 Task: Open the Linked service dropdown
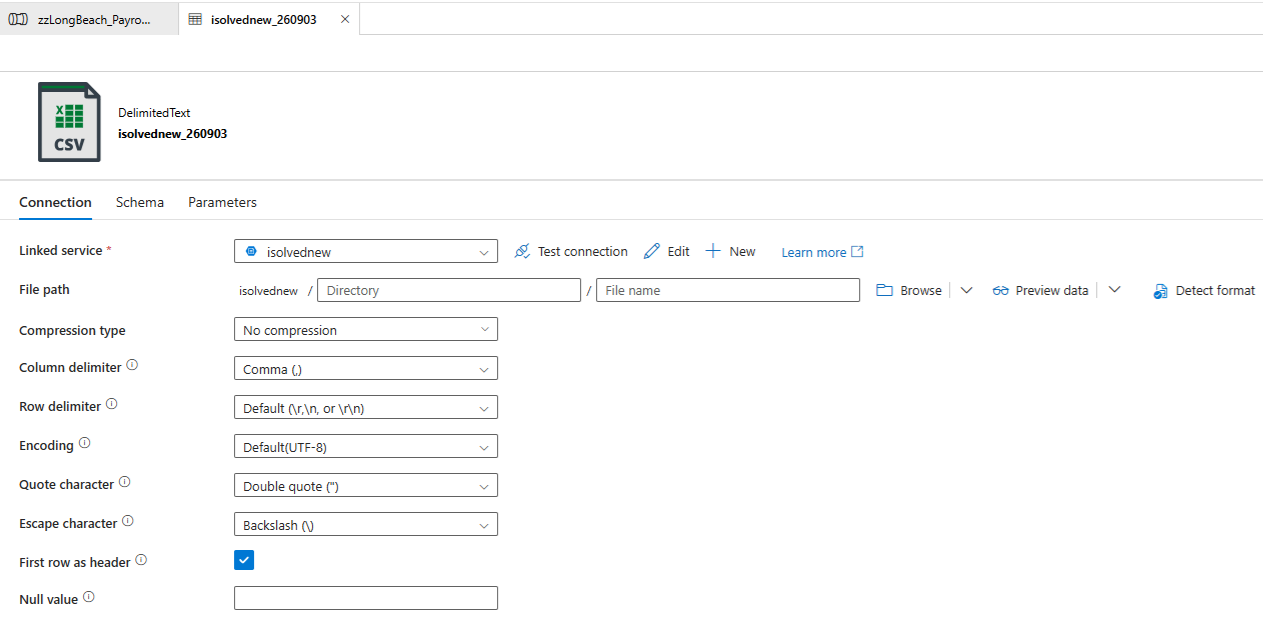coord(366,251)
